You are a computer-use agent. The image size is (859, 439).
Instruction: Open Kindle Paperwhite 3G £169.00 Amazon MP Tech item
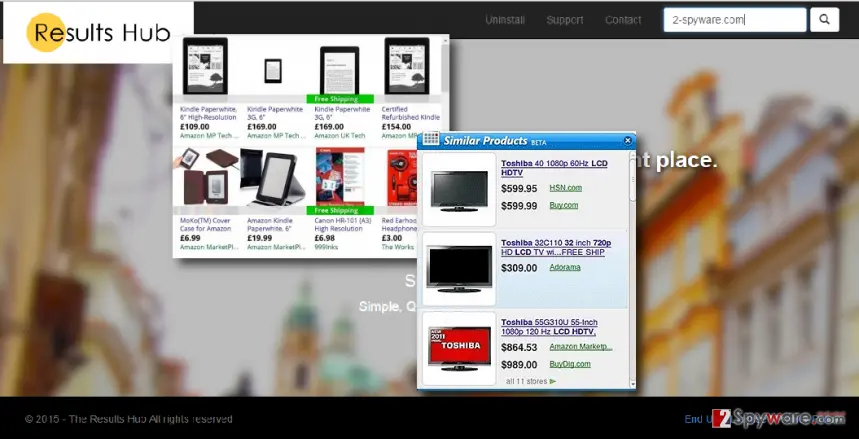coord(276,113)
